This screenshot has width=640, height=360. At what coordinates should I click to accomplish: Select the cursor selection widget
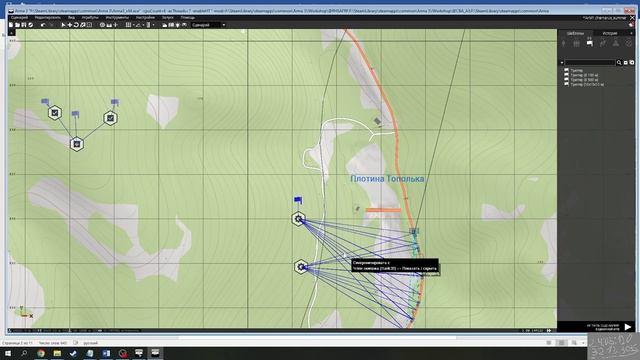click(x=63, y=25)
